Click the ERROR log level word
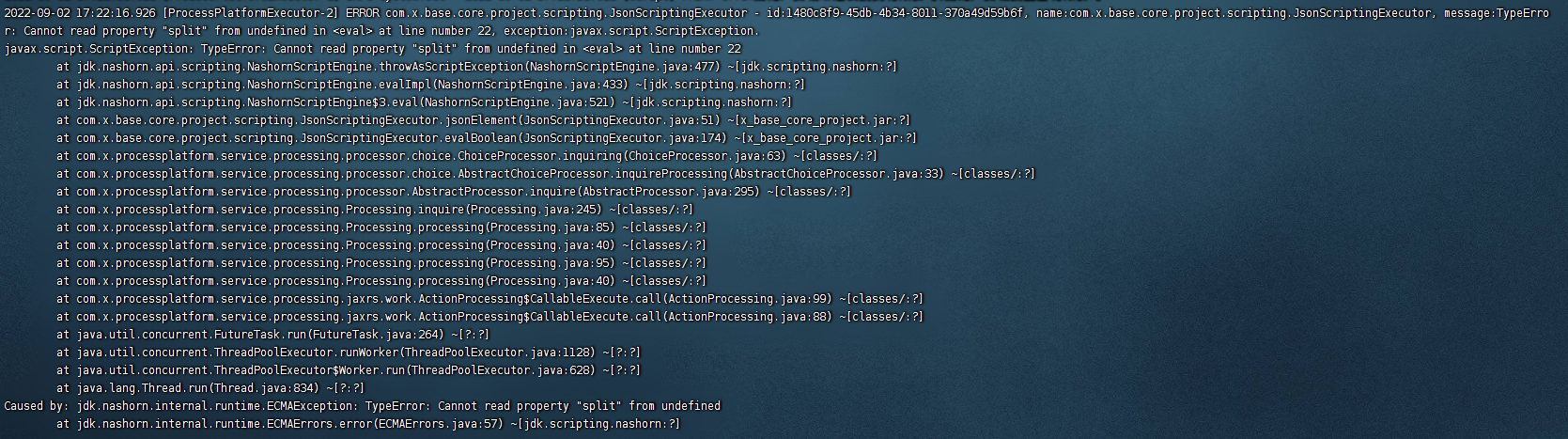This screenshot has height=439, width=1568. (x=363, y=13)
